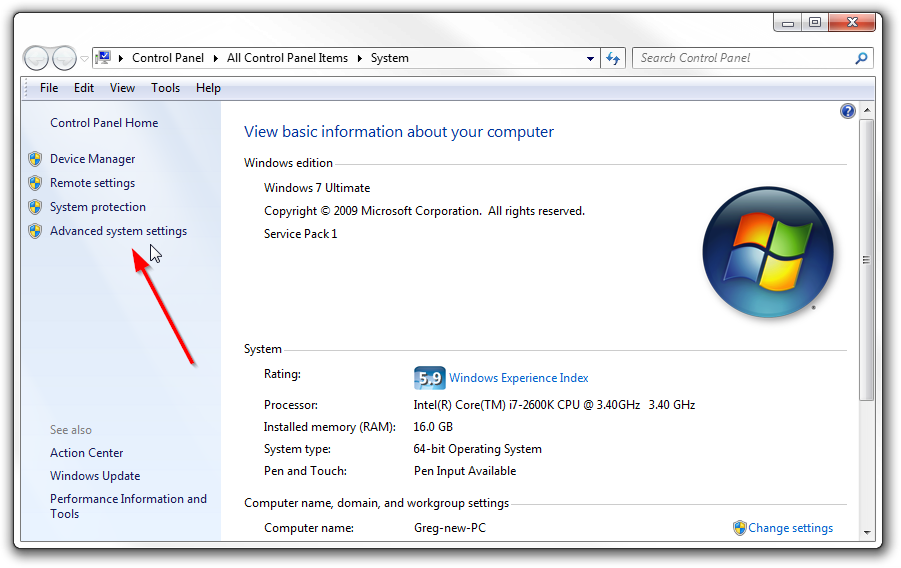Click the Copyright 2009 Microsoft Corporation text
The height and width of the screenshot is (568, 901).
click(x=425, y=211)
